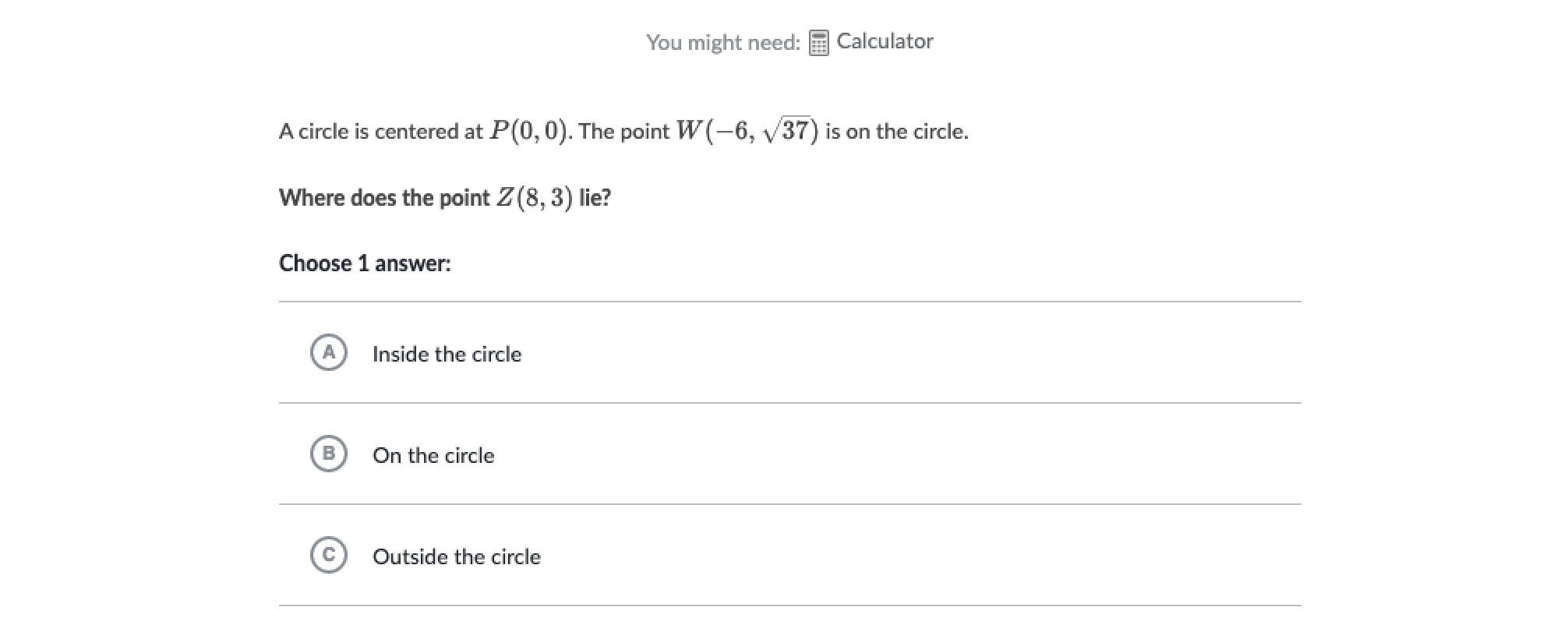Choose the "Outside the circle" answer text

coord(456,557)
